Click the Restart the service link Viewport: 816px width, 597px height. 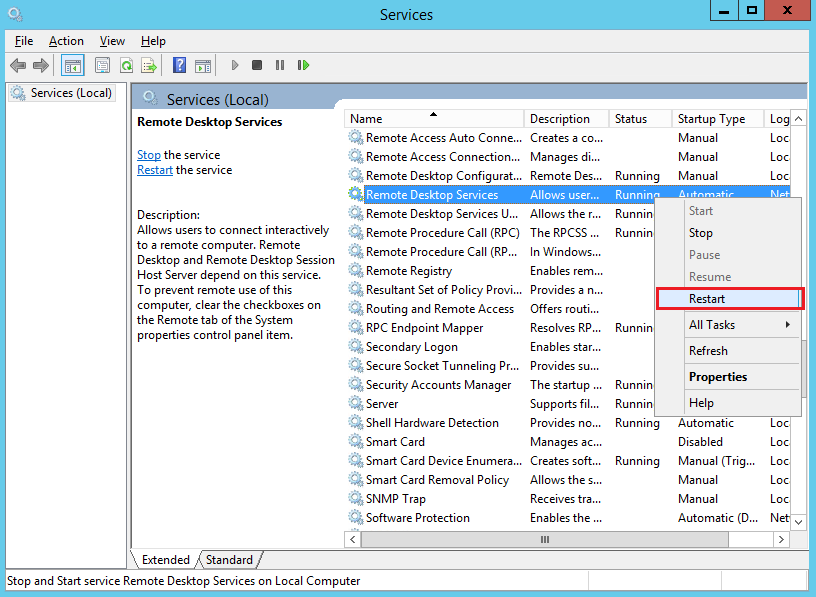pos(154,170)
